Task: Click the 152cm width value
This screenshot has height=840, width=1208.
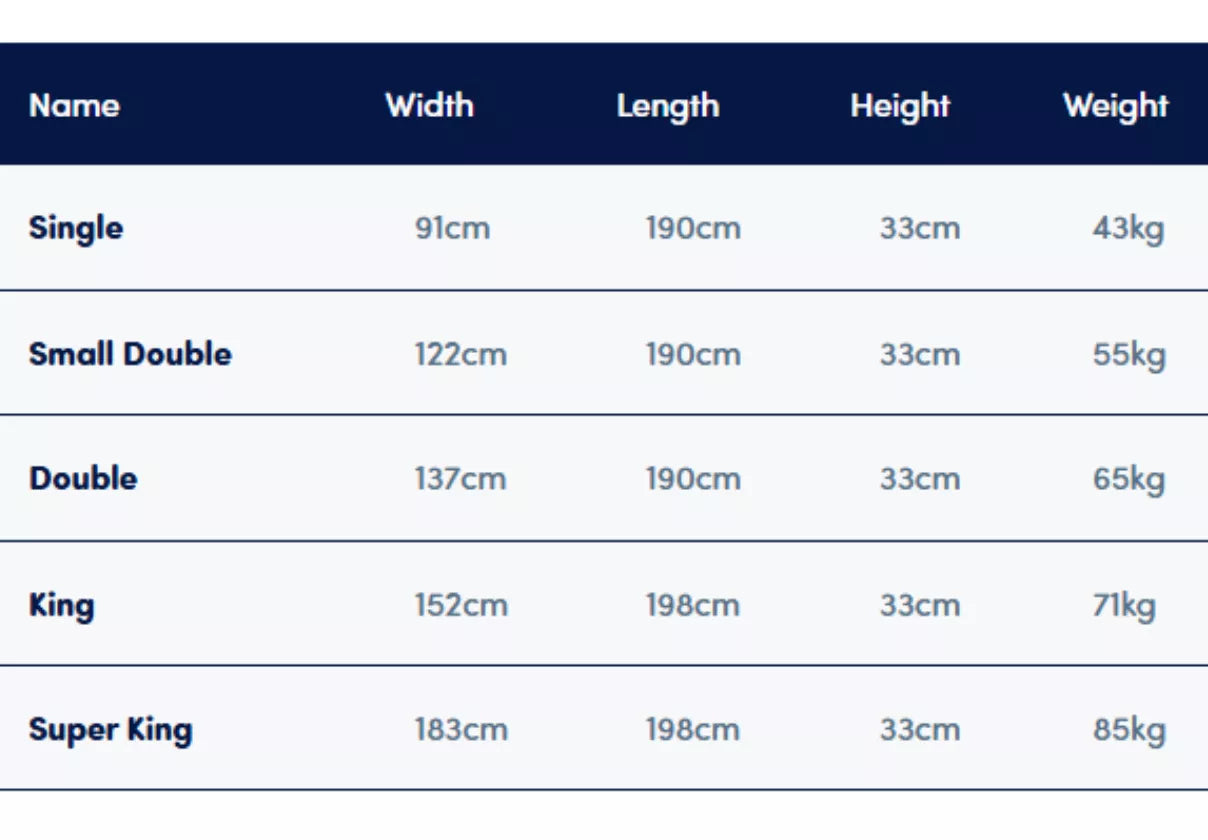Action: click(x=460, y=605)
